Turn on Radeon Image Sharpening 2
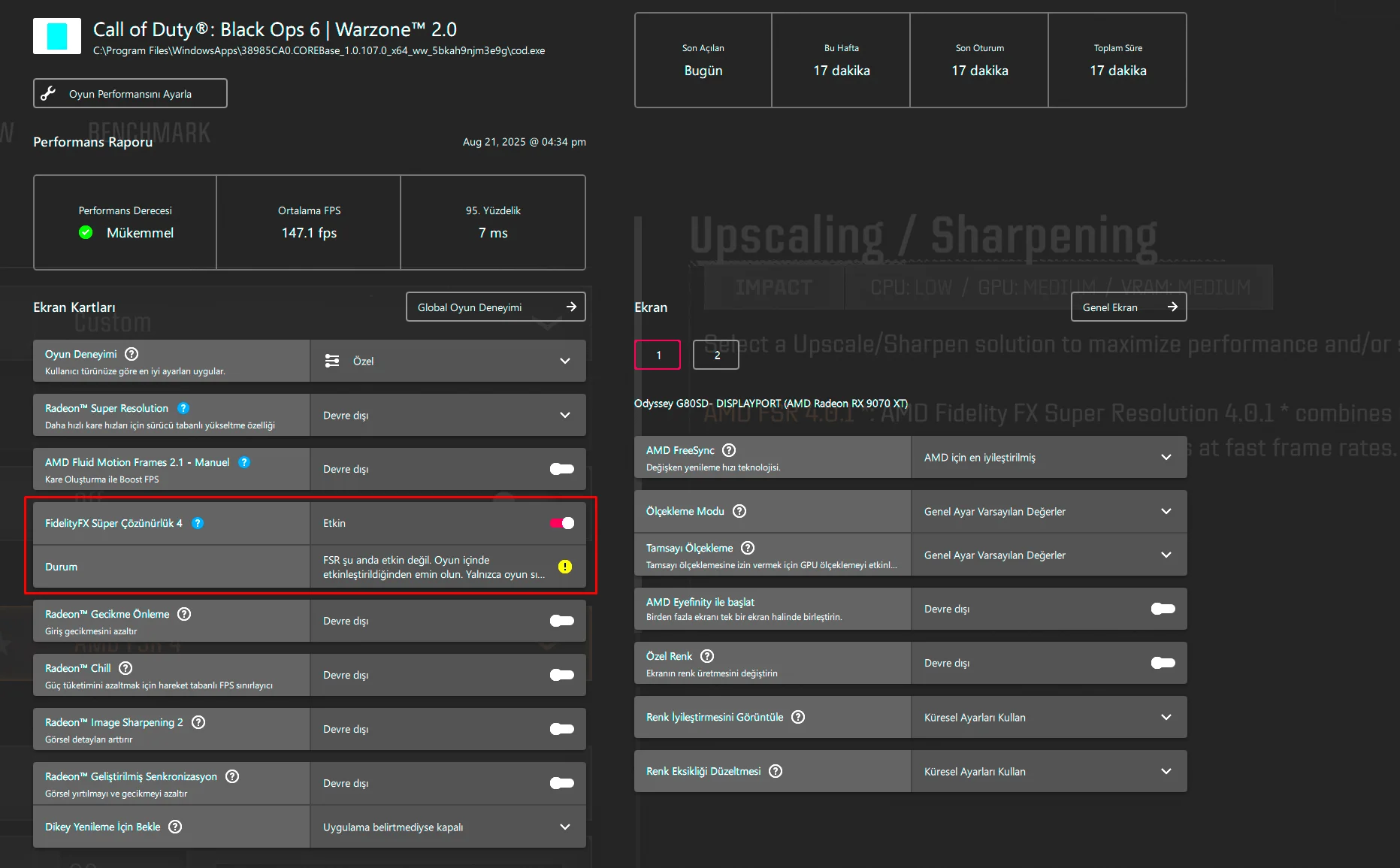 coord(562,729)
